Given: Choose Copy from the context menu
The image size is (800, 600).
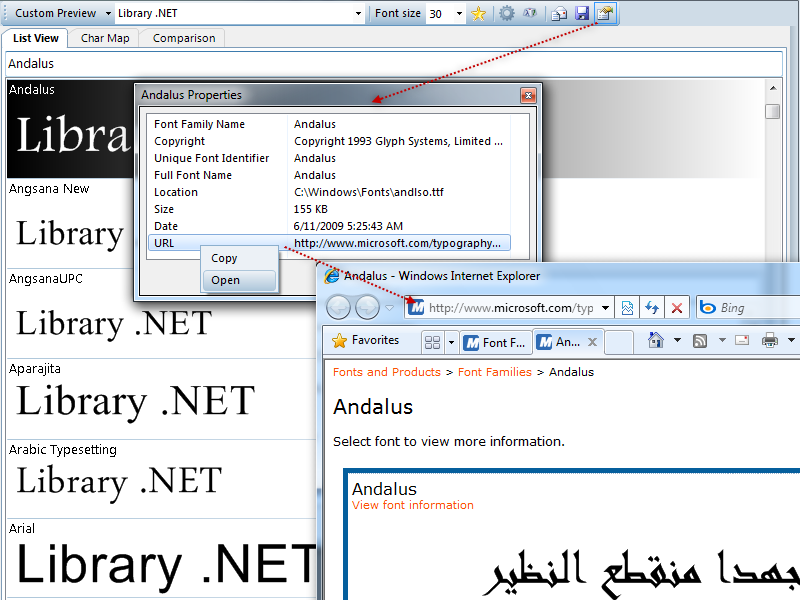Looking at the screenshot, I should (239, 258).
